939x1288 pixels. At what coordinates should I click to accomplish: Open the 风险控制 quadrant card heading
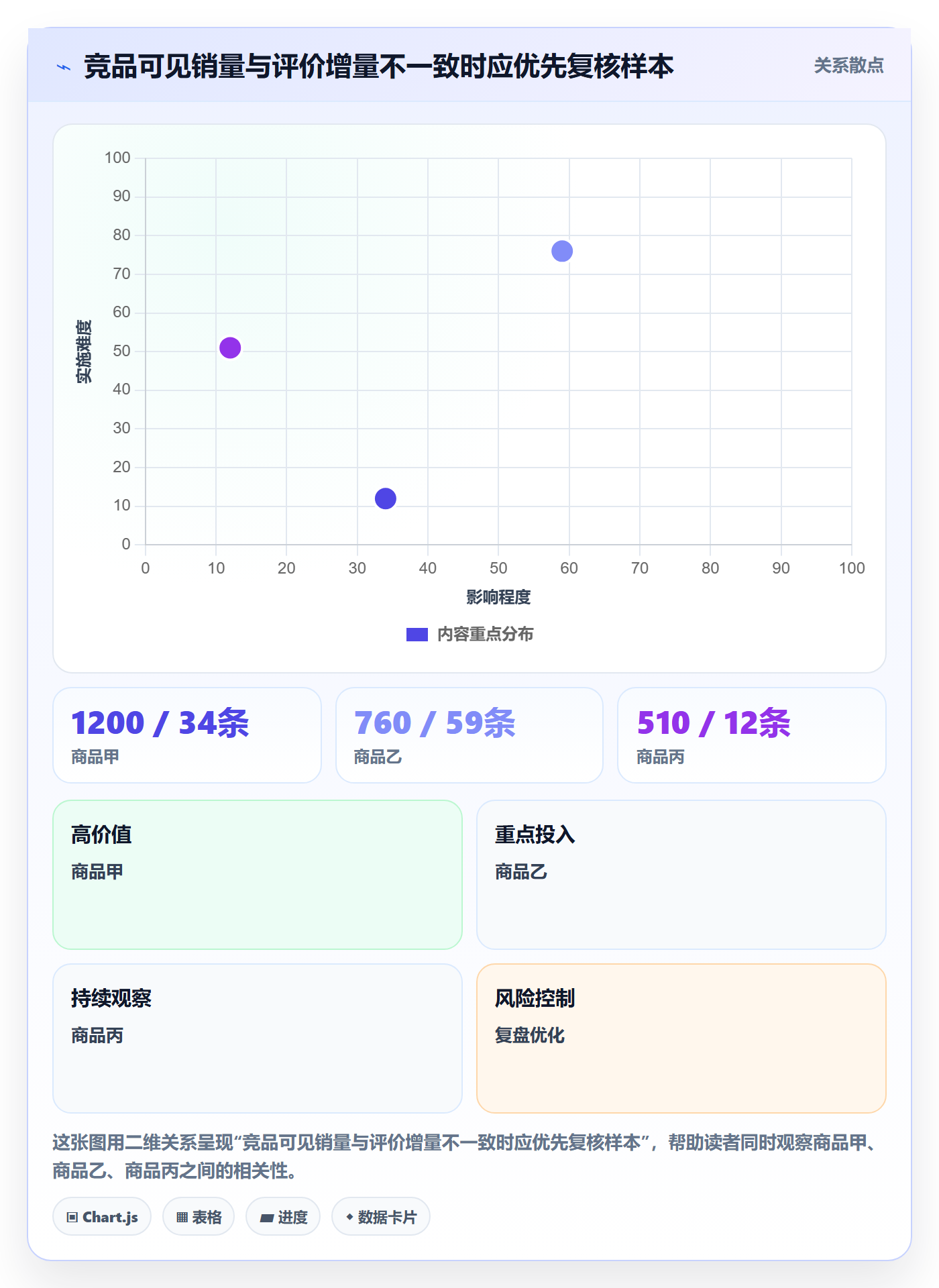pyautogui.click(x=535, y=998)
